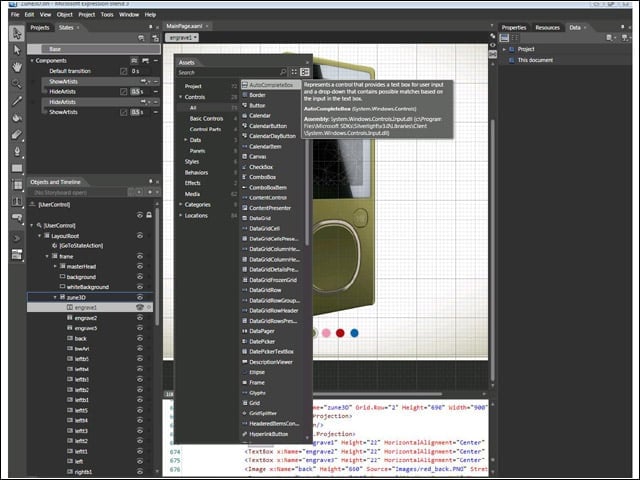
Task: Pick the pink color dot
Action: (x=326, y=333)
